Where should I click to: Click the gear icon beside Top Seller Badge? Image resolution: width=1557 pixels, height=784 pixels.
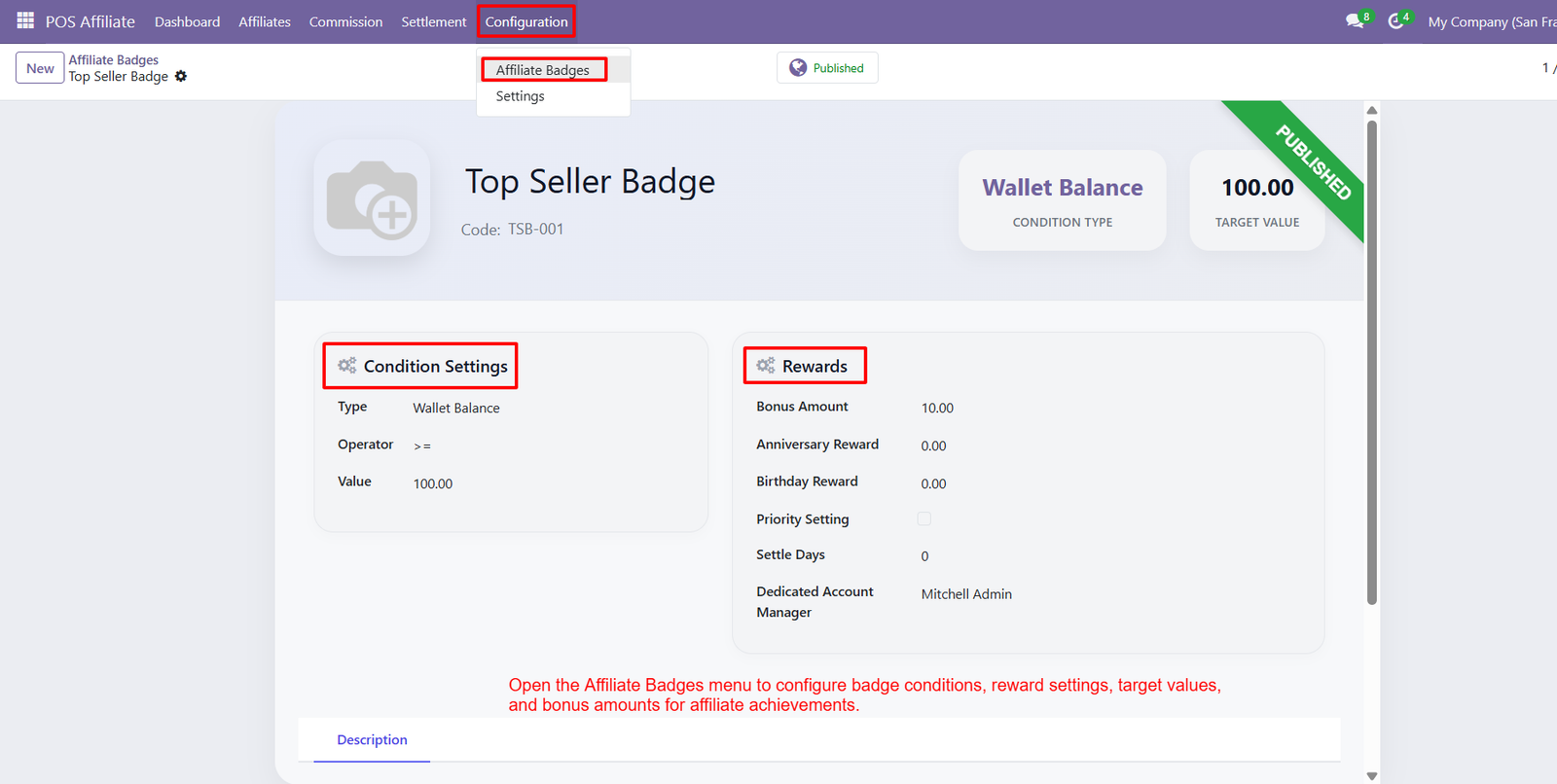coord(181,76)
